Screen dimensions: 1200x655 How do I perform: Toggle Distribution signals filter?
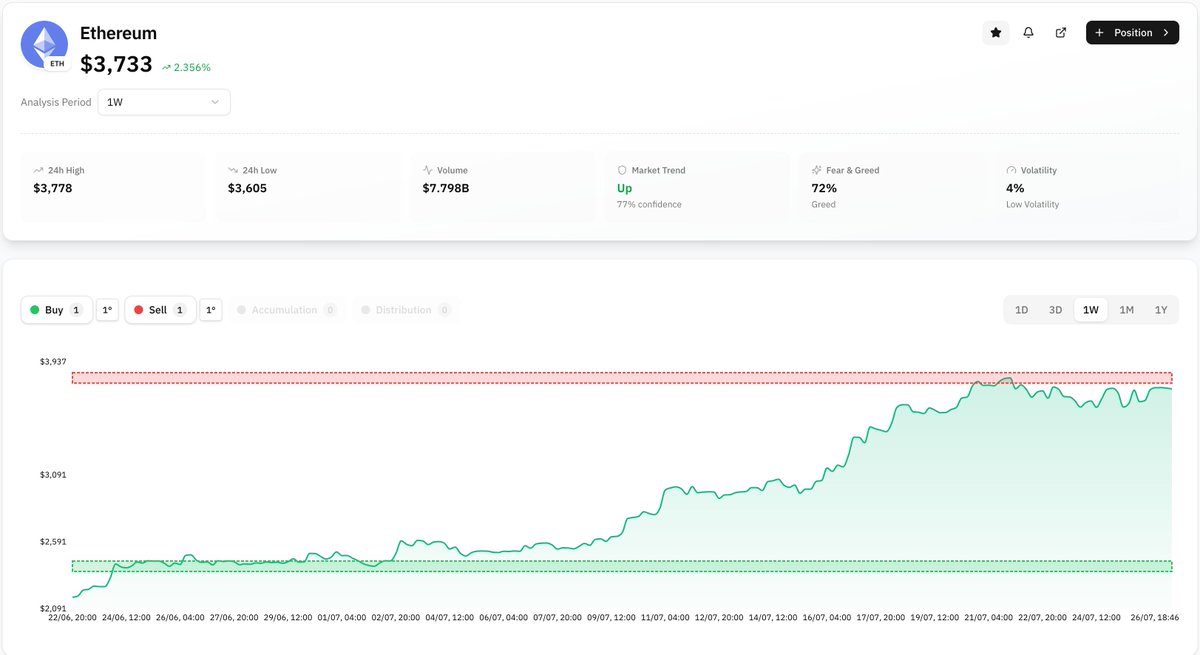(x=406, y=310)
